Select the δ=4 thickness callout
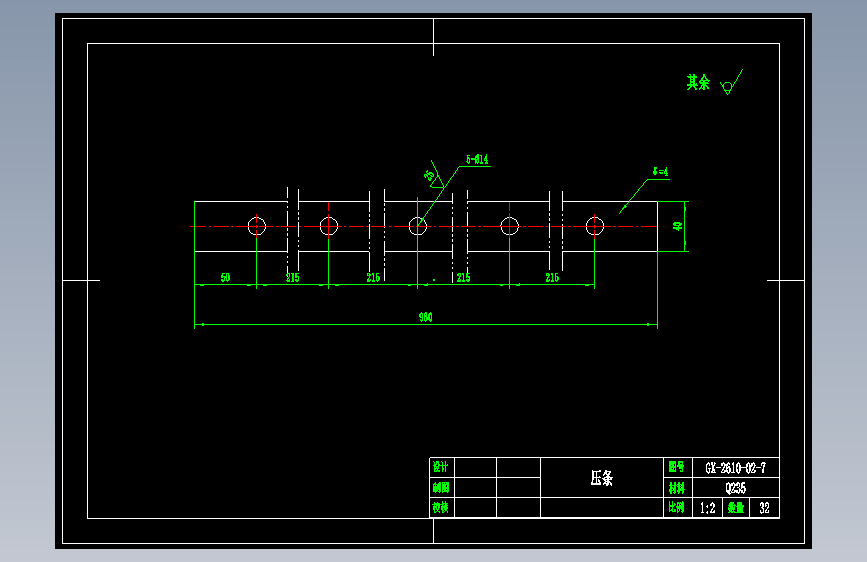Image resolution: width=867 pixels, height=562 pixels. click(x=660, y=171)
